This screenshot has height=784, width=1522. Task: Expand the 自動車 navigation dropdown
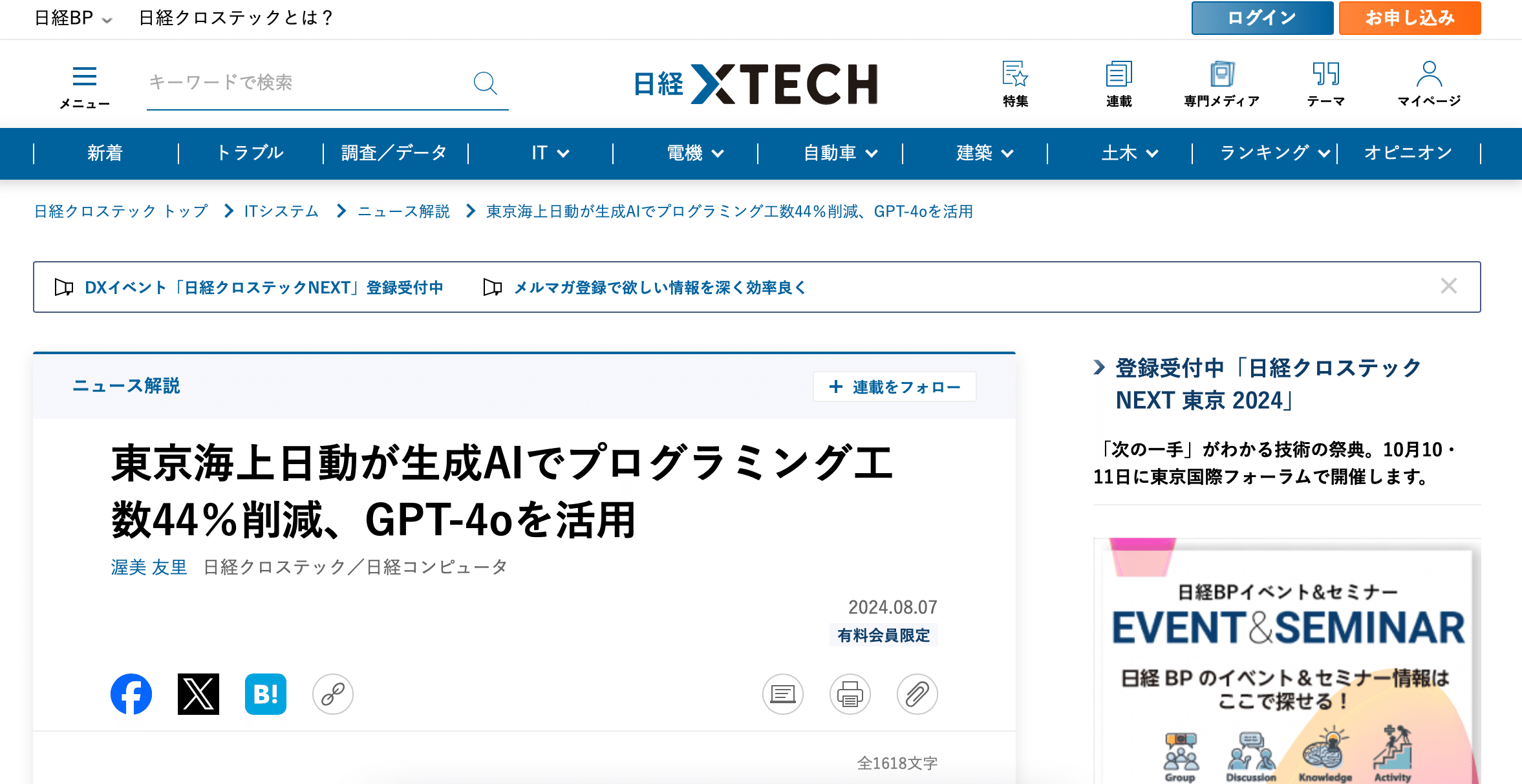[841, 153]
